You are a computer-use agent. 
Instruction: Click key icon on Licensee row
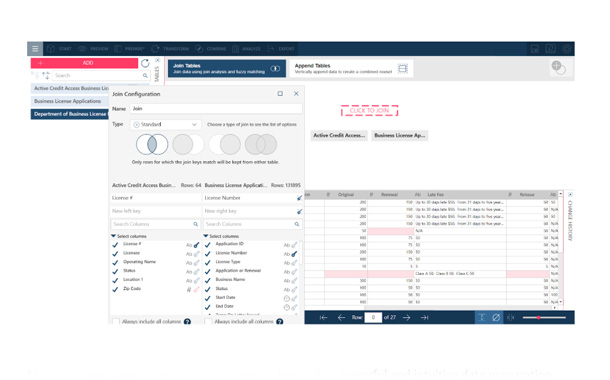[197, 254]
